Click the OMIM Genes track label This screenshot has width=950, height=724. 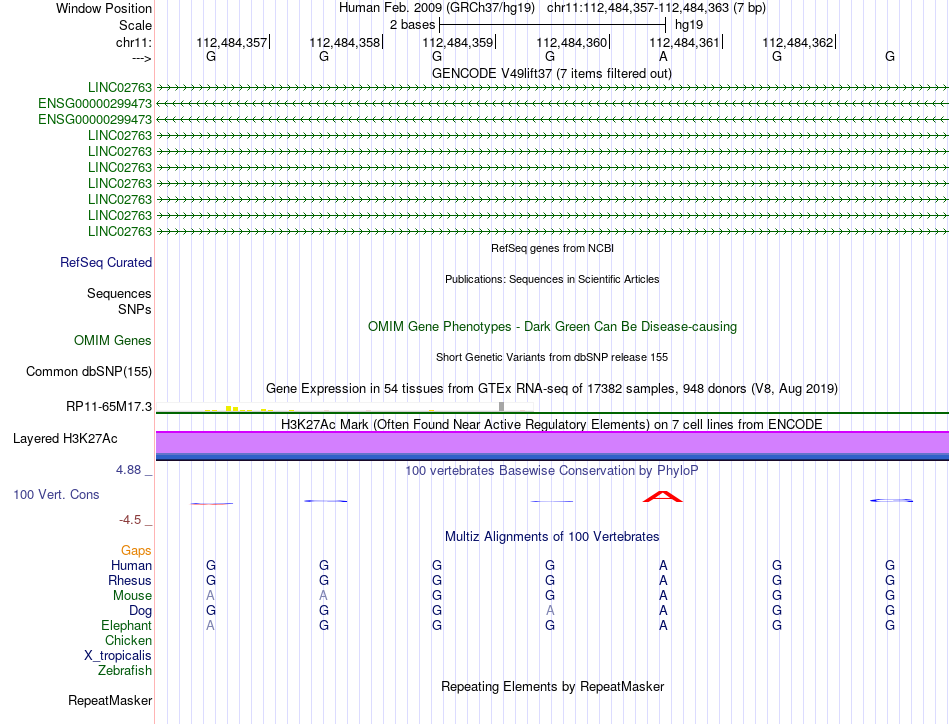pos(113,340)
